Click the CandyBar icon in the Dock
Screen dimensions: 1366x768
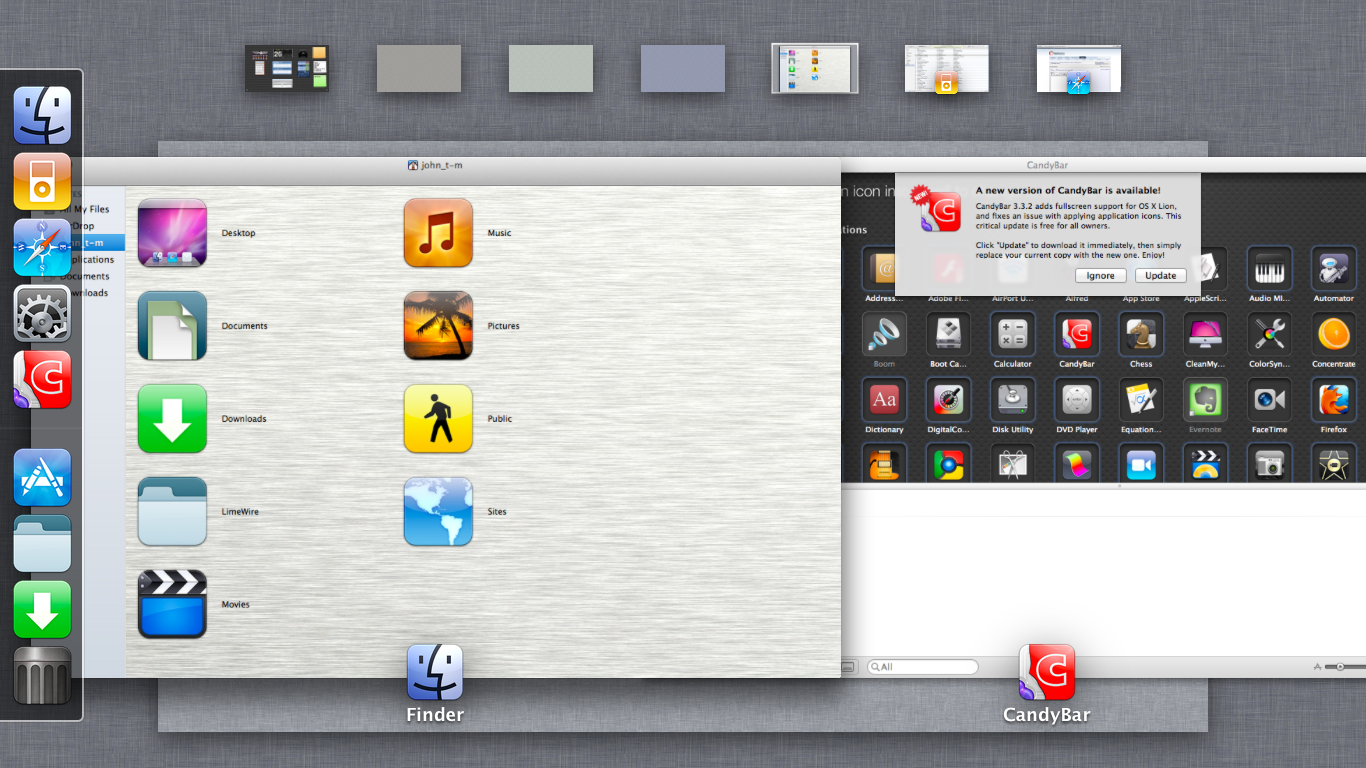click(x=42, y=379)
